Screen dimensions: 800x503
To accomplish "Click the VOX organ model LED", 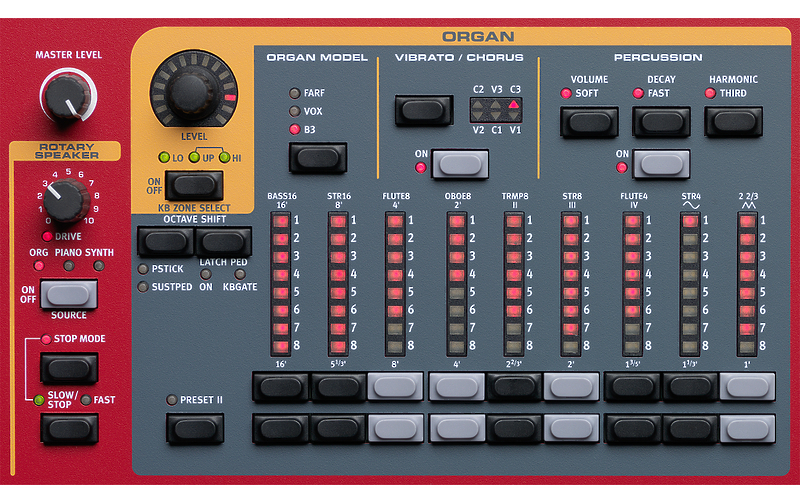I will point(294,111).
